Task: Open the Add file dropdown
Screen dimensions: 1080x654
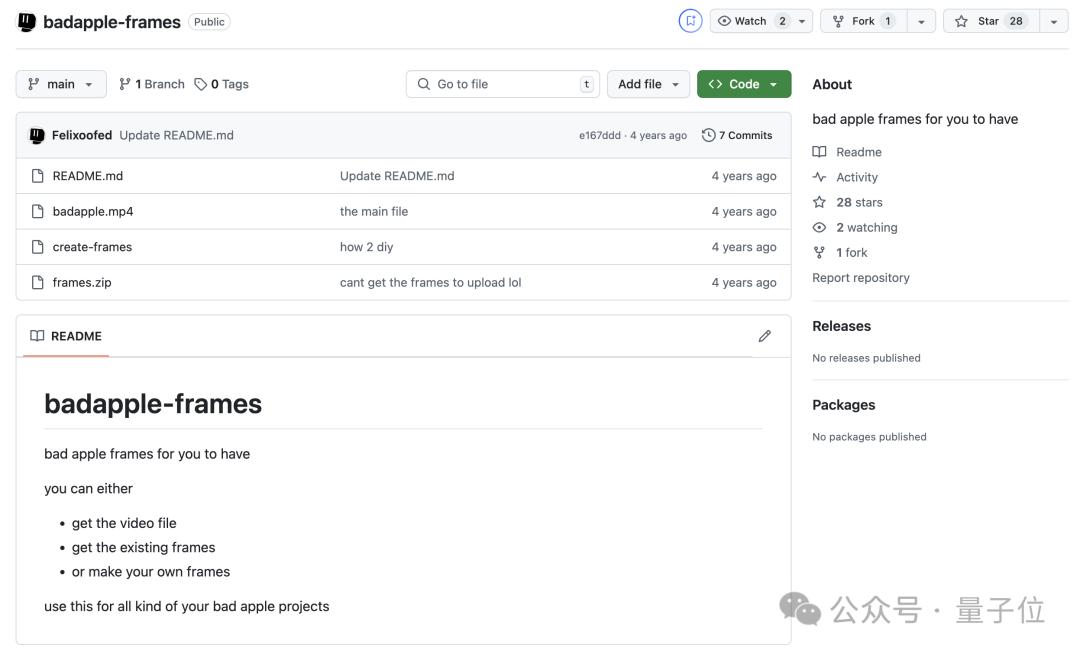Action: tap(648, 84)
